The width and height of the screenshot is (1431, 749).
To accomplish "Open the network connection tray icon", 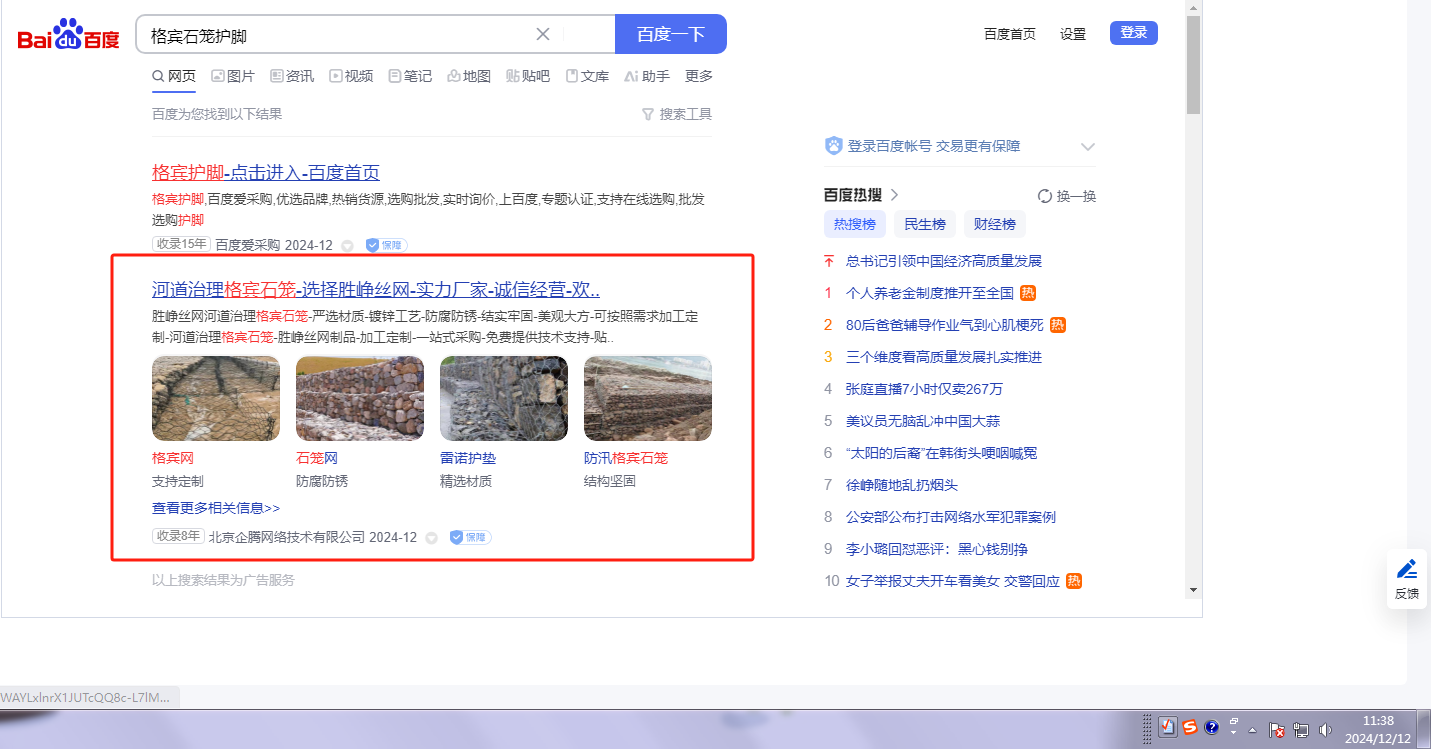I will pos(1301,730).
